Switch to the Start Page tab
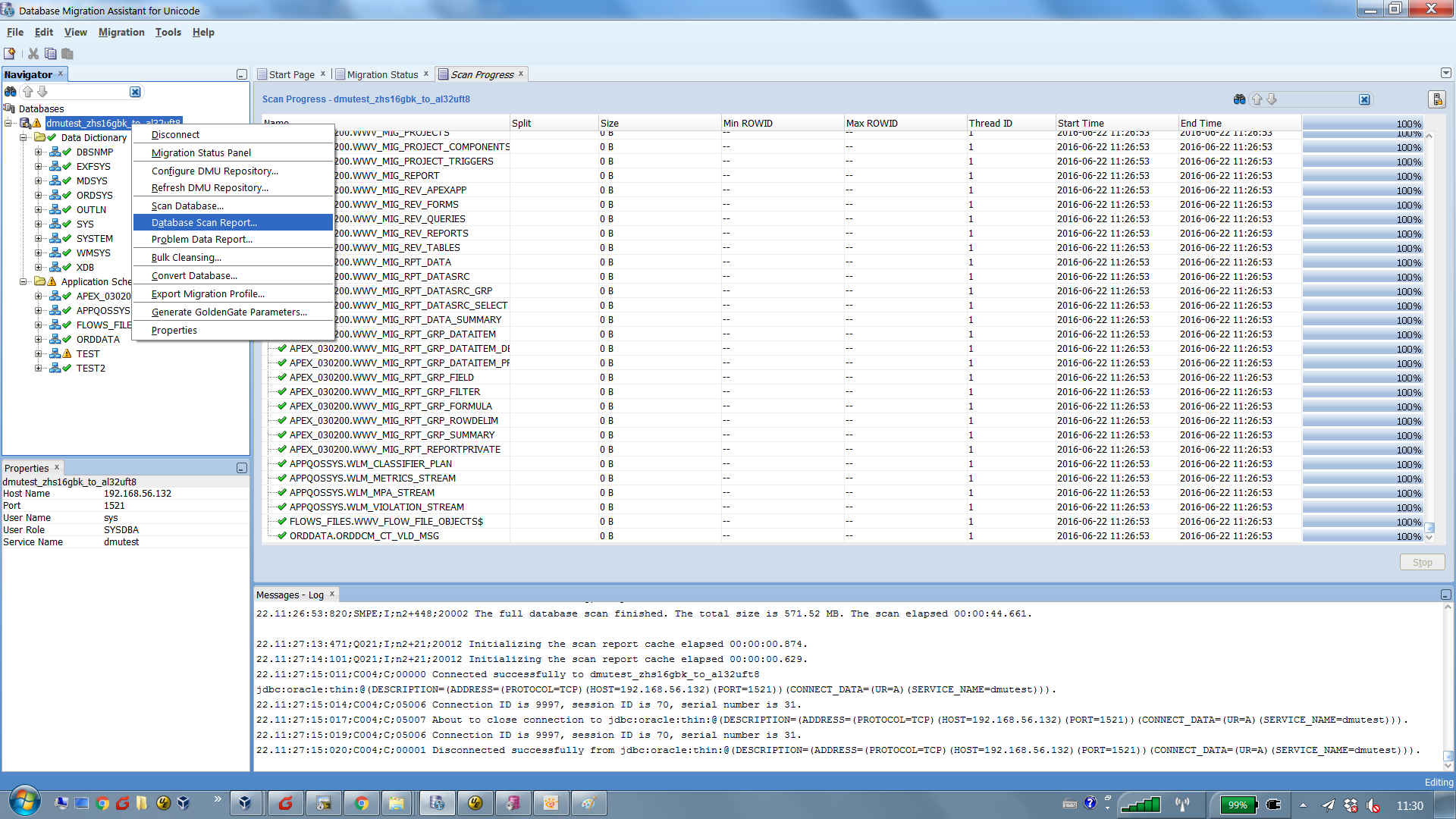 click(x=291, y=74)
